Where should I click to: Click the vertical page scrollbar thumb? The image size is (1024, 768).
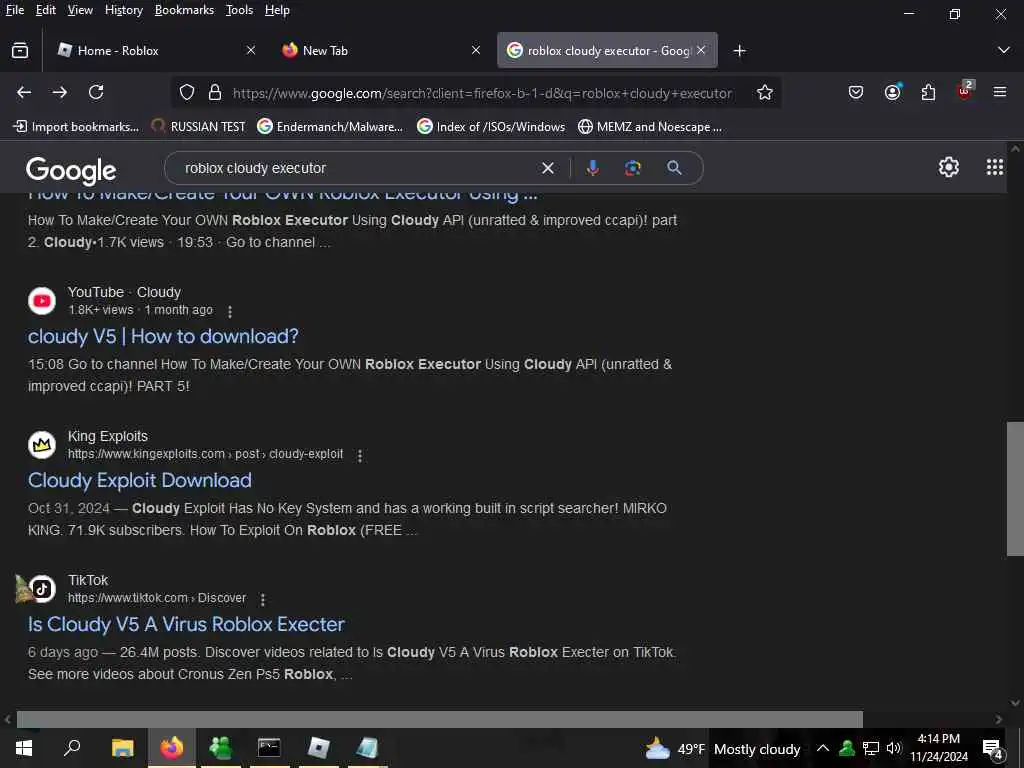pyautogui.click(x=1015, y=488)
